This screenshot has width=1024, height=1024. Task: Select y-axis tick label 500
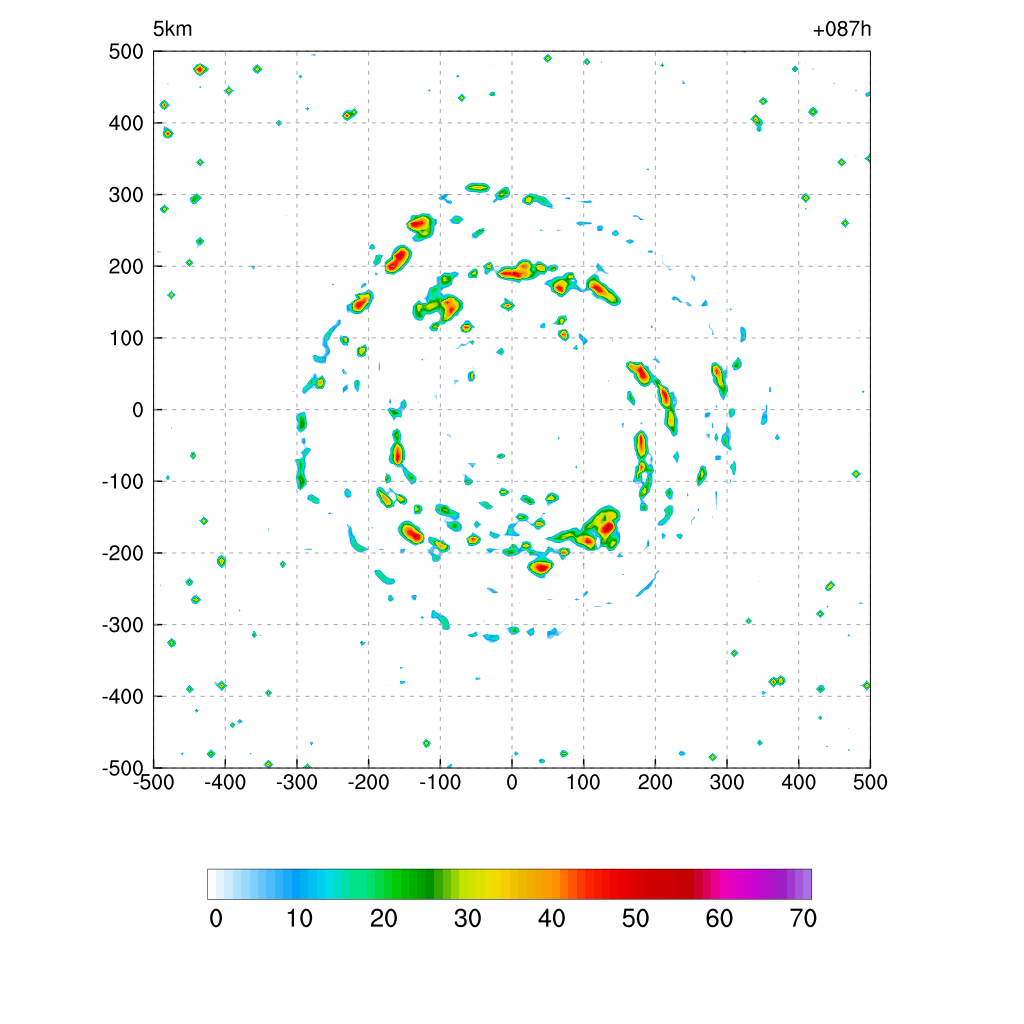[x=126, y=52]
